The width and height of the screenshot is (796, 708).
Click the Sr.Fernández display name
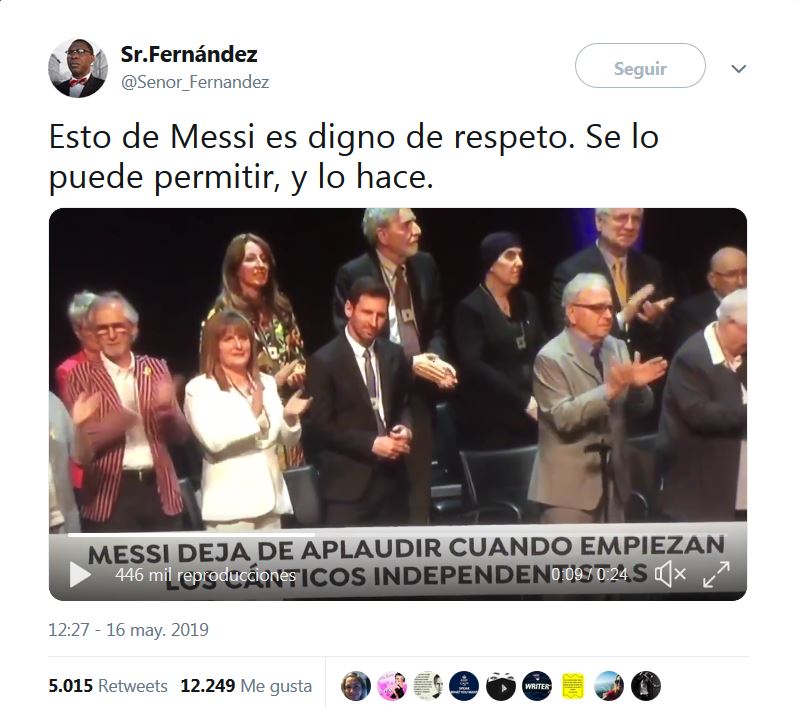pos(189,54)
